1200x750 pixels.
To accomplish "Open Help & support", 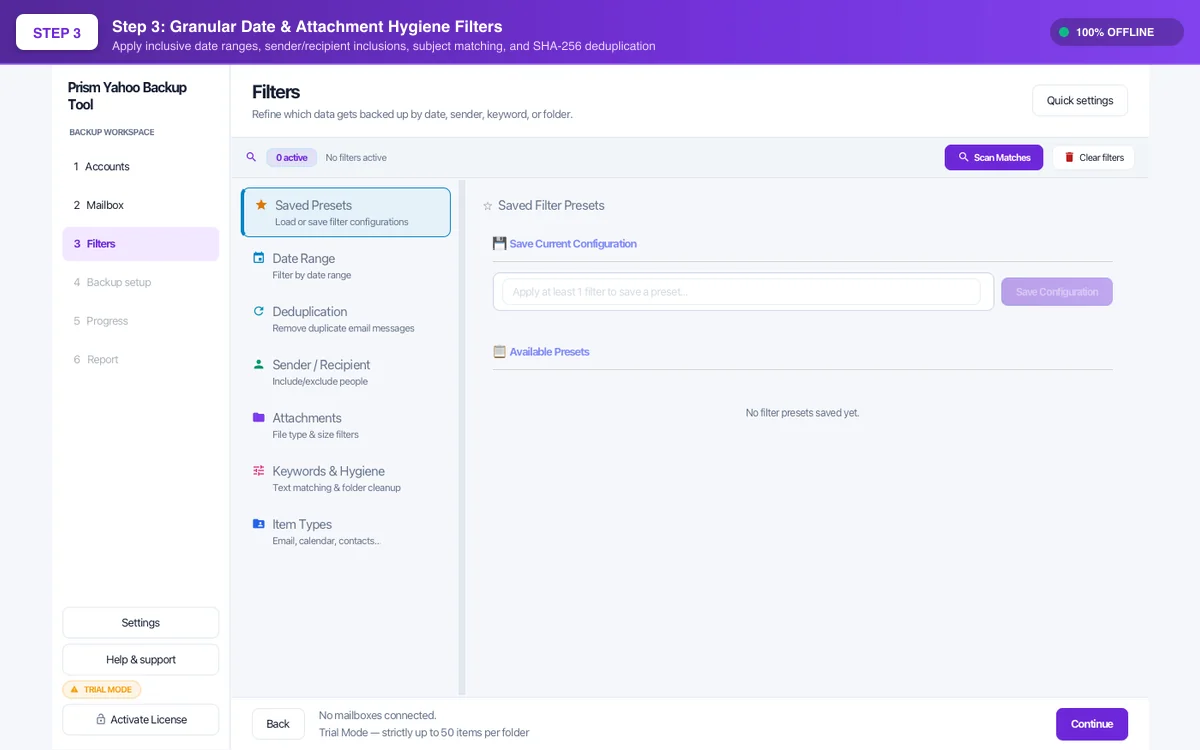I will (x=140, y=660).
